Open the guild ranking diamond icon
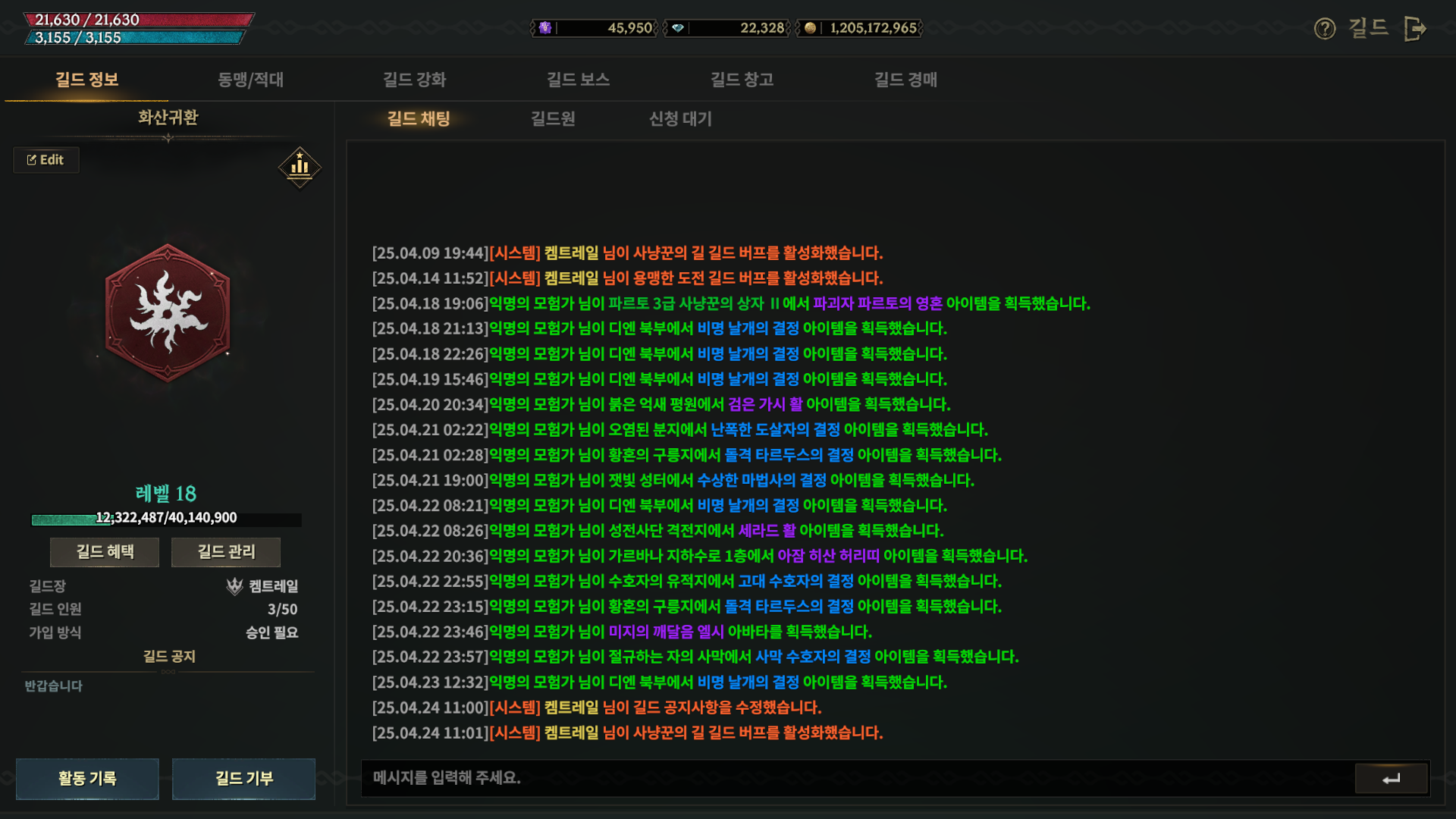The image size is (1456, 819). click(300, 167)
